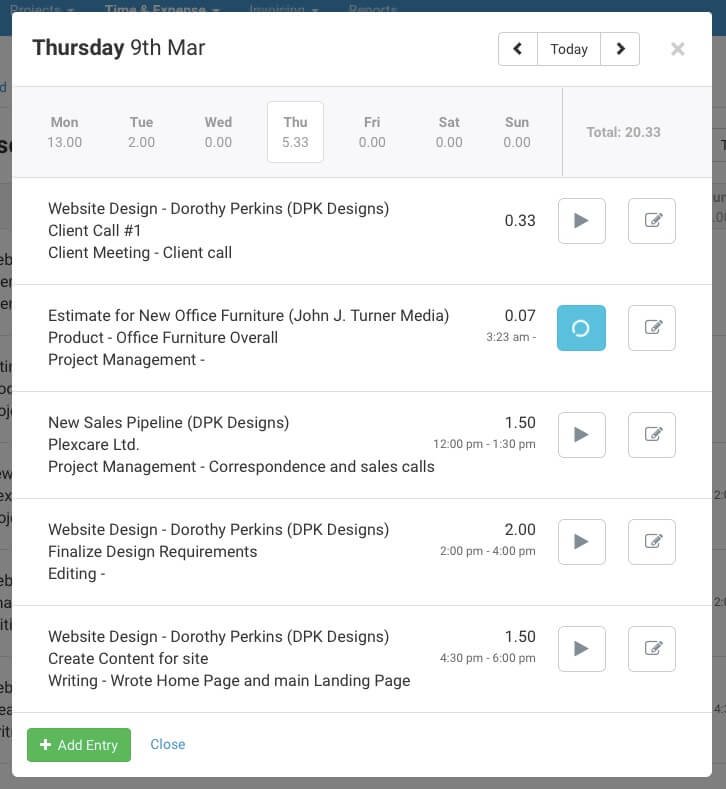Go to the previous day arrow
The height and width of the screenshot is (789, 726).
pyautogui.click(x=518, y=49)
